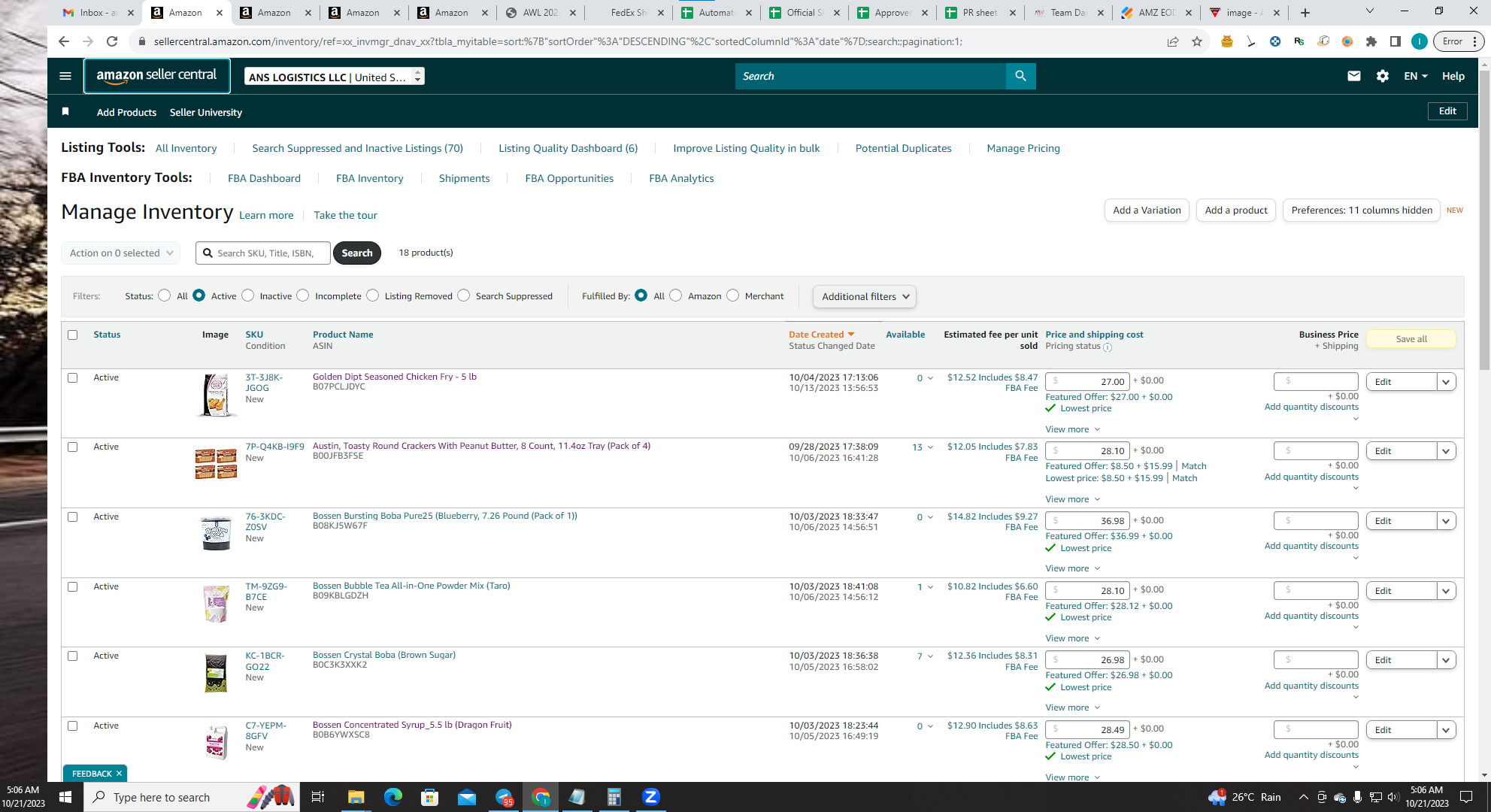
Task: Open the Mail app from the taskbar
Action: (467, 797)
